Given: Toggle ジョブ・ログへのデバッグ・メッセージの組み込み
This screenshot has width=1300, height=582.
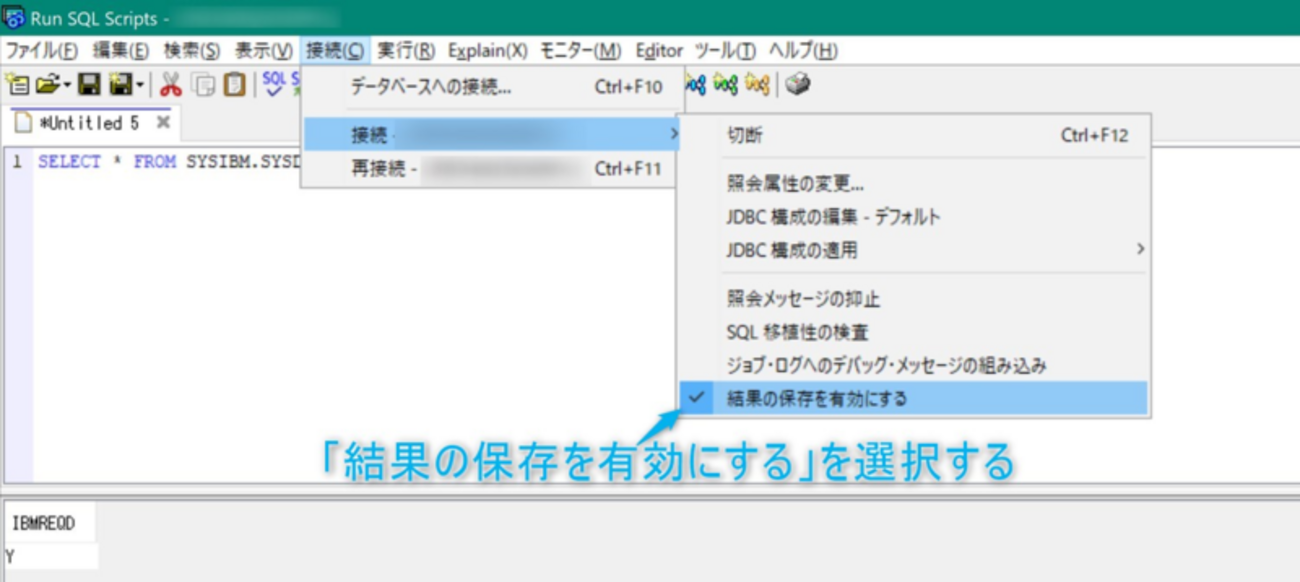Looking at the screenshot, I should 913,365.
